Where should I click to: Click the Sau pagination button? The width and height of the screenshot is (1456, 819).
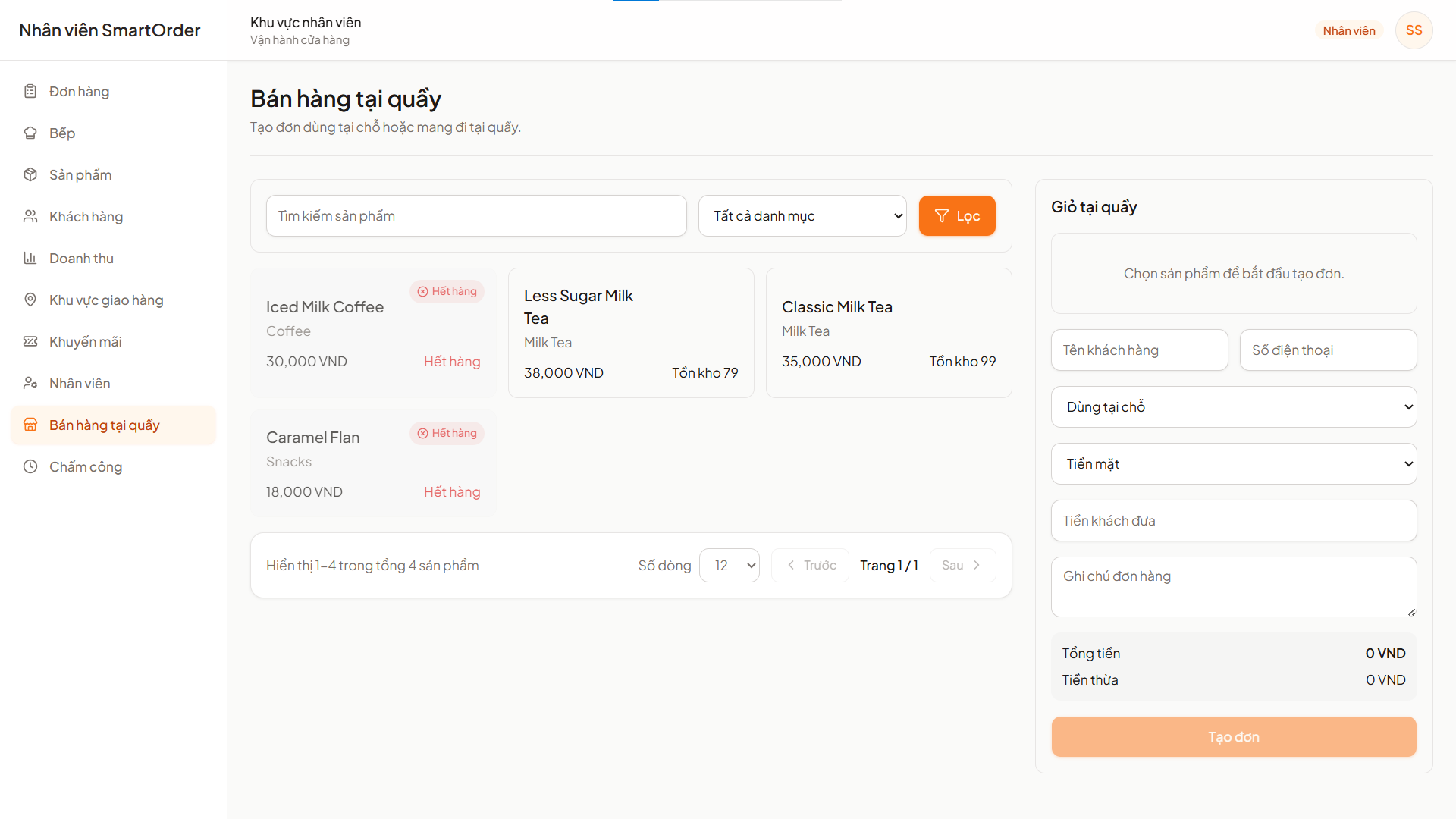[x=962, y=566]
